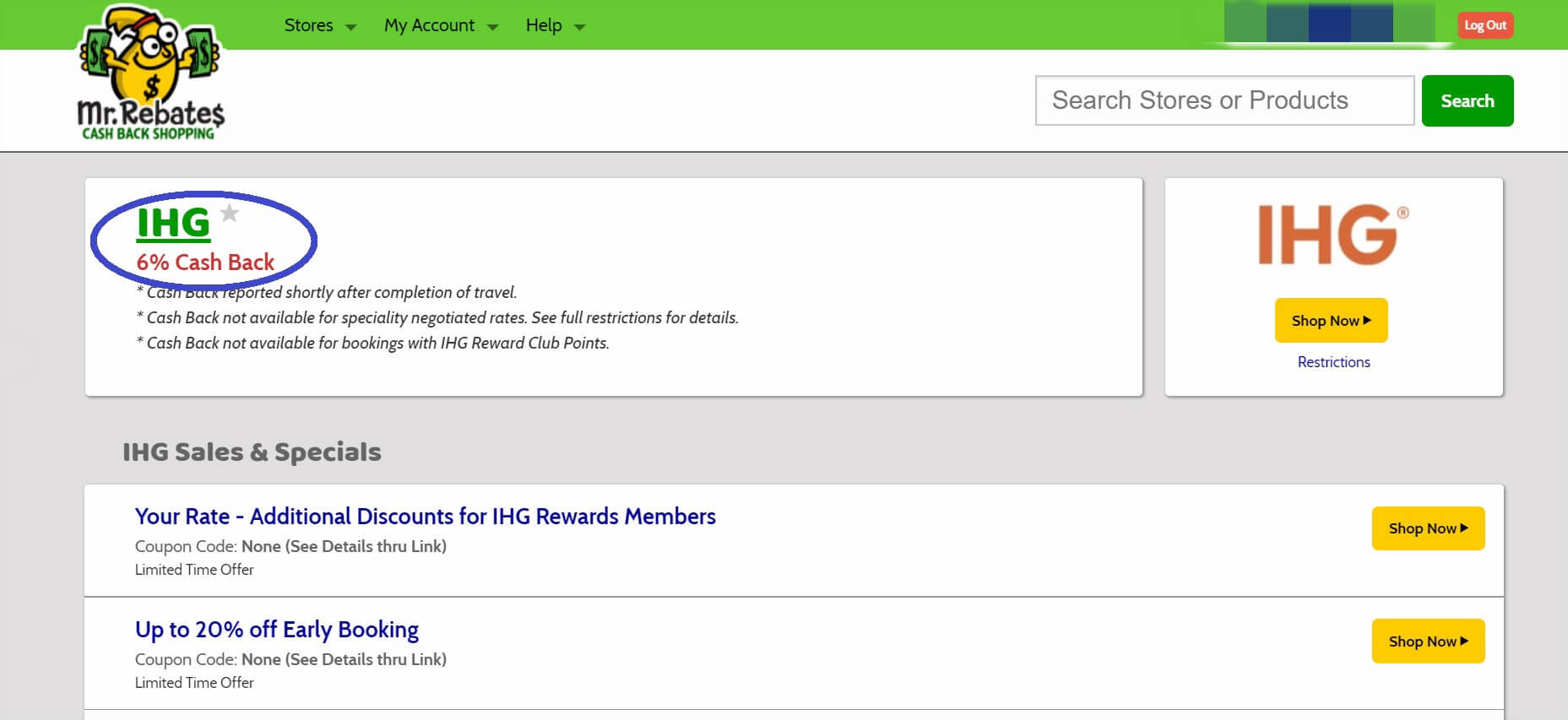Image resolution: width=1568 pixels, height=720 pixels.
Task: Open the Your Rate Additional Discounts offer
Action: coord(425,517)
